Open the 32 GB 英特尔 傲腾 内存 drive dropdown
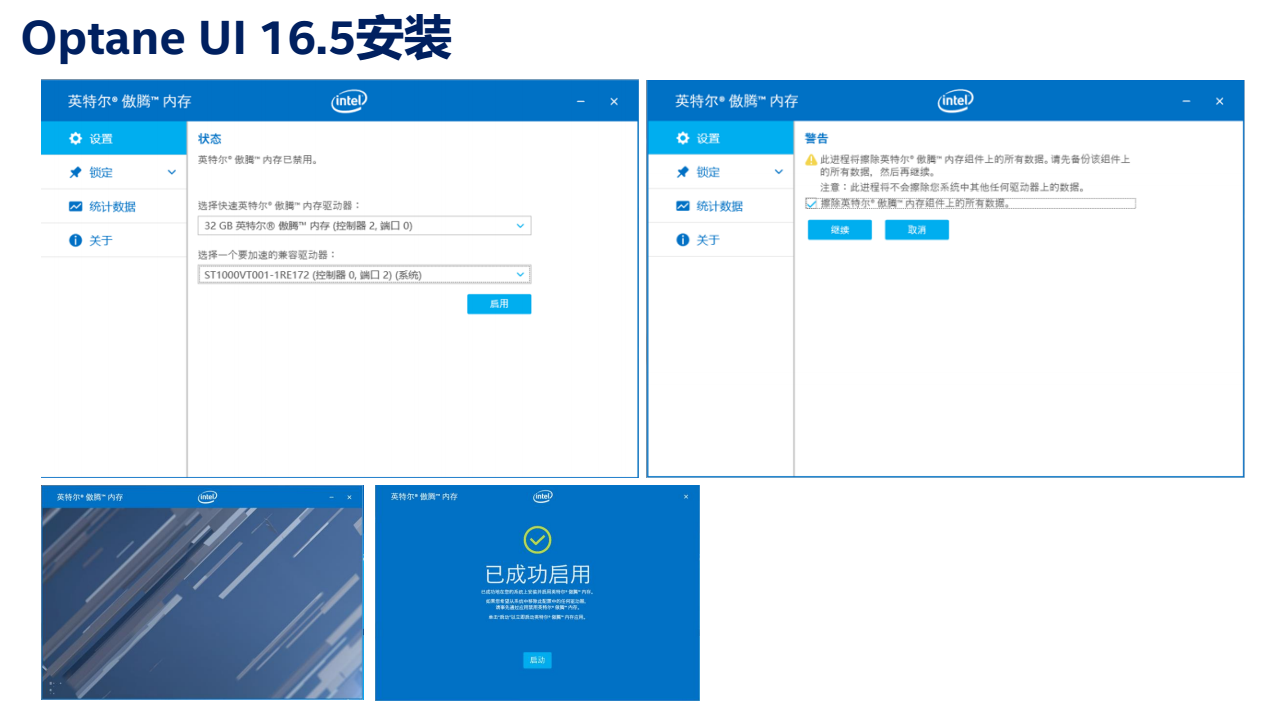Image resolution: width=1277 pixels, height=716 pixels. [x=364, y=226]
